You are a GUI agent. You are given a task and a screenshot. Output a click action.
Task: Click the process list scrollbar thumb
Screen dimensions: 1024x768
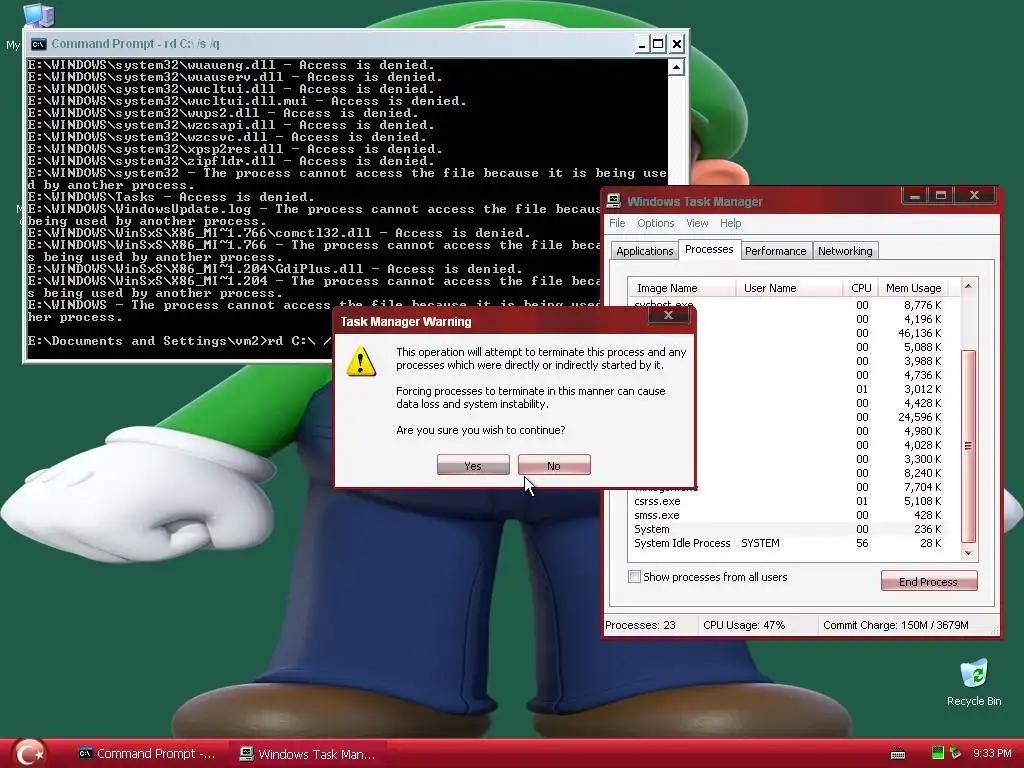[x=968, y=447]
